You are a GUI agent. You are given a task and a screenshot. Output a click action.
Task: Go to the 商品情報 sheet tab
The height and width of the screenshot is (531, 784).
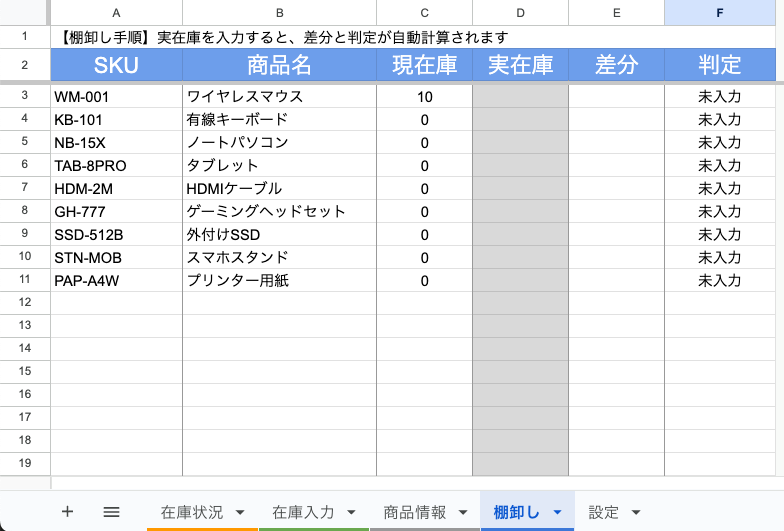(415, 512)
